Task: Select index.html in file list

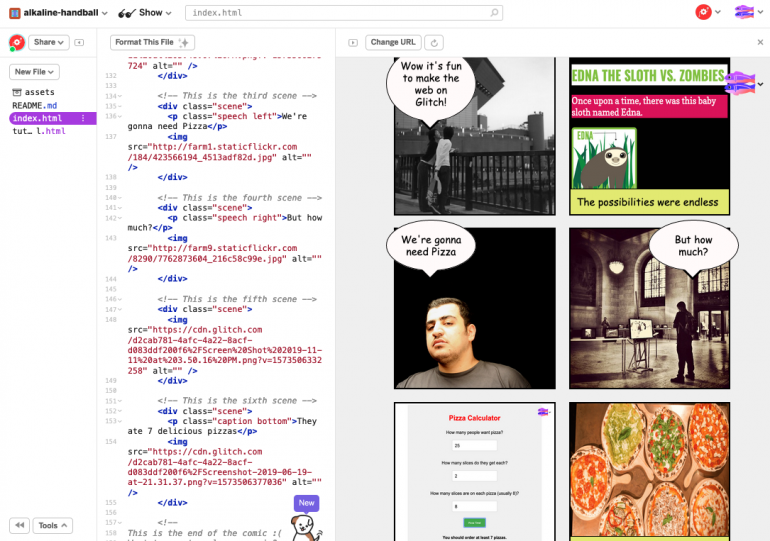Action: 53,118
